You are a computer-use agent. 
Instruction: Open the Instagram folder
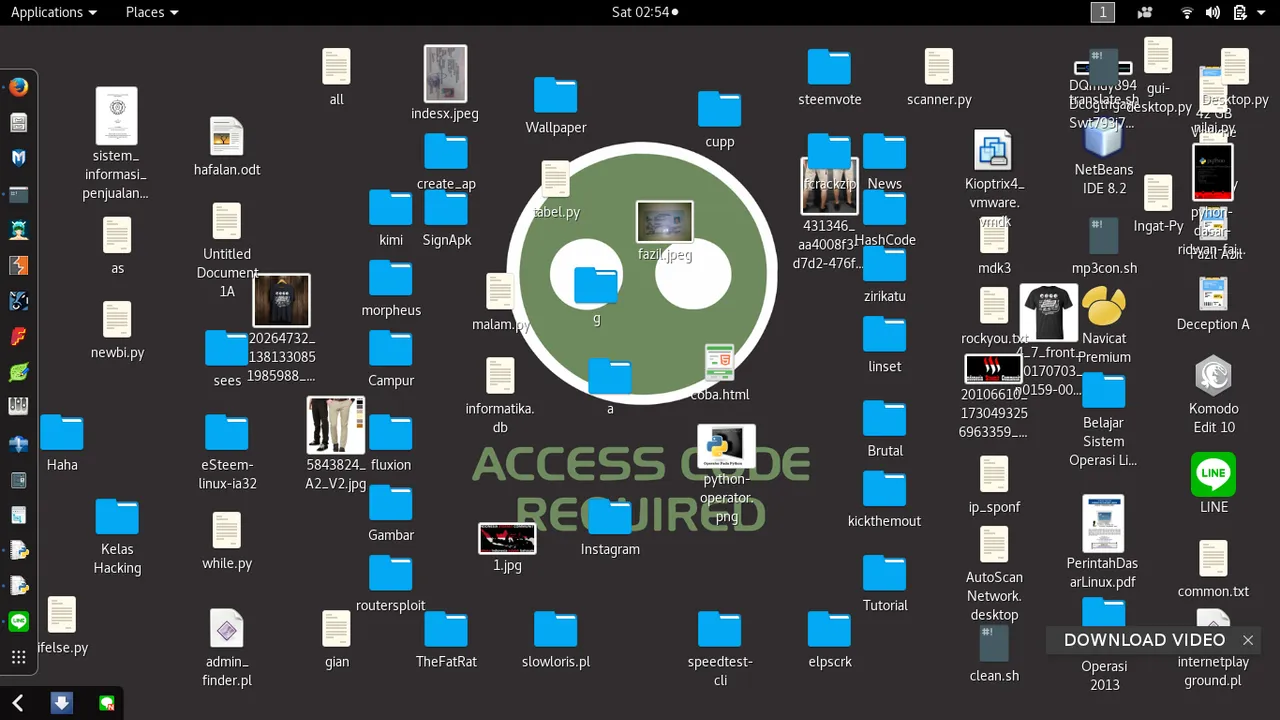pos(610,516)
